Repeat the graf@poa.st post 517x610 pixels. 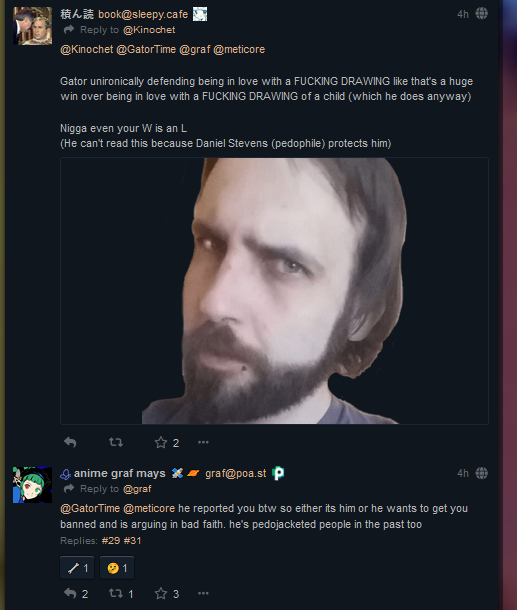[x=116, y=593]
